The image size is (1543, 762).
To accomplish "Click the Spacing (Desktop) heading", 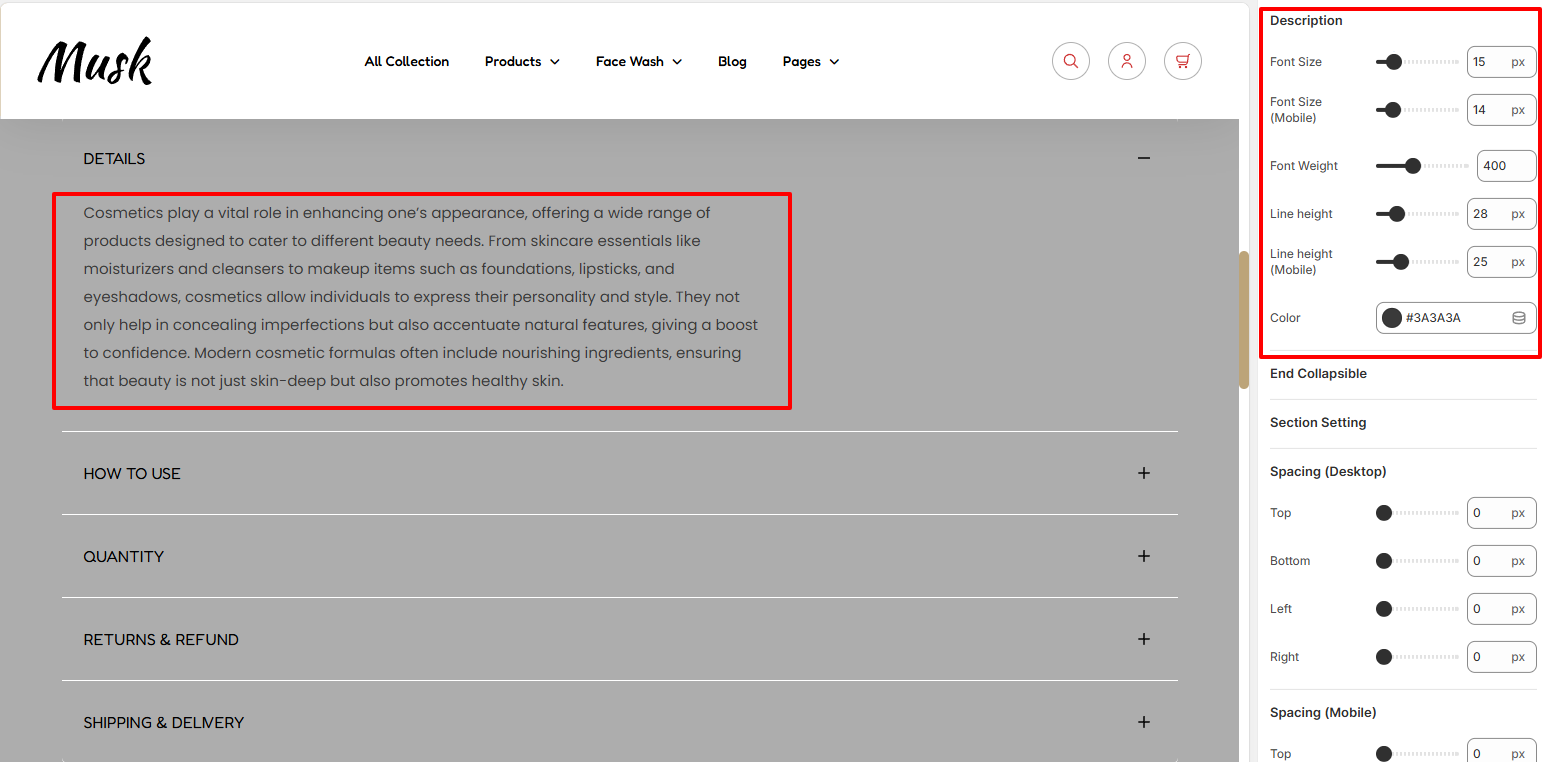I will (1328, 472).
